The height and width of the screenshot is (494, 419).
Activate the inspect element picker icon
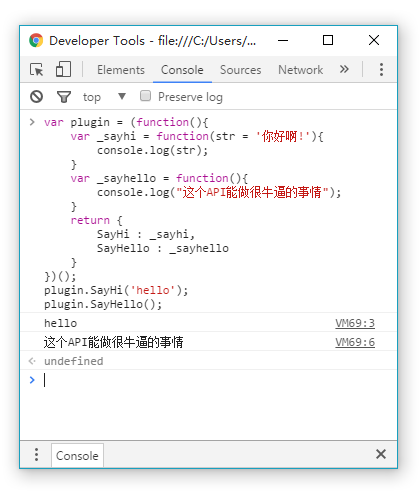(x=37, y=70)
